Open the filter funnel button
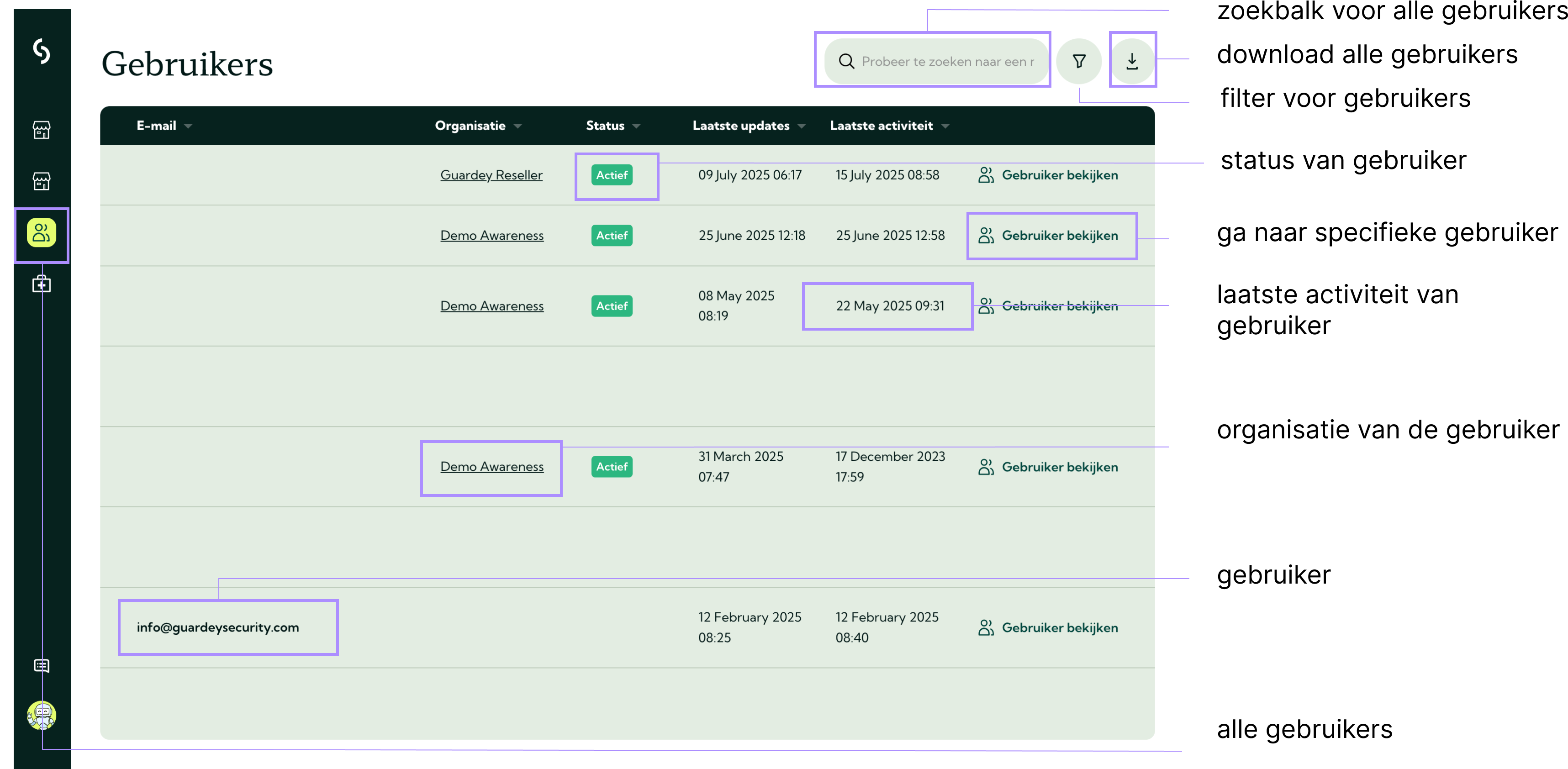Screen dimensions: 1568x769 pos(1079,62)
